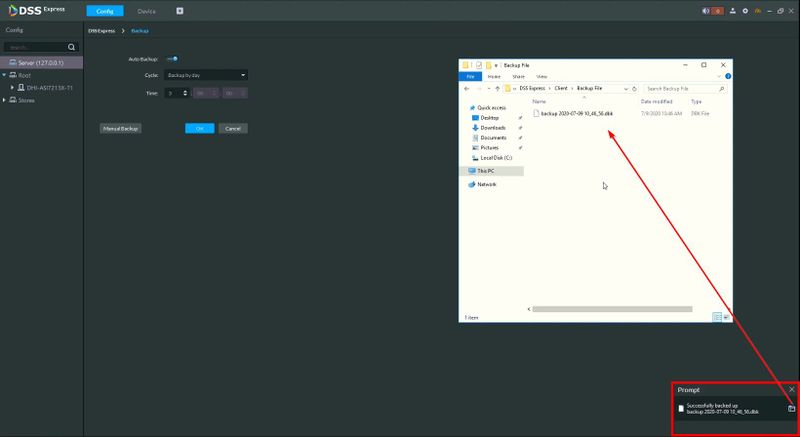800x437 pixels.
Task: Click Explorer back arrow
Action: point(466,89)
